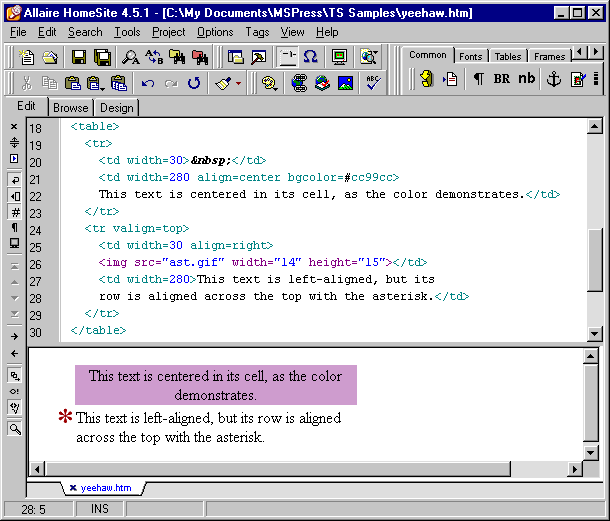610x521 pixels.
Task: Toggle hidden characters paragraph mark in gutter
Action: 14,227
